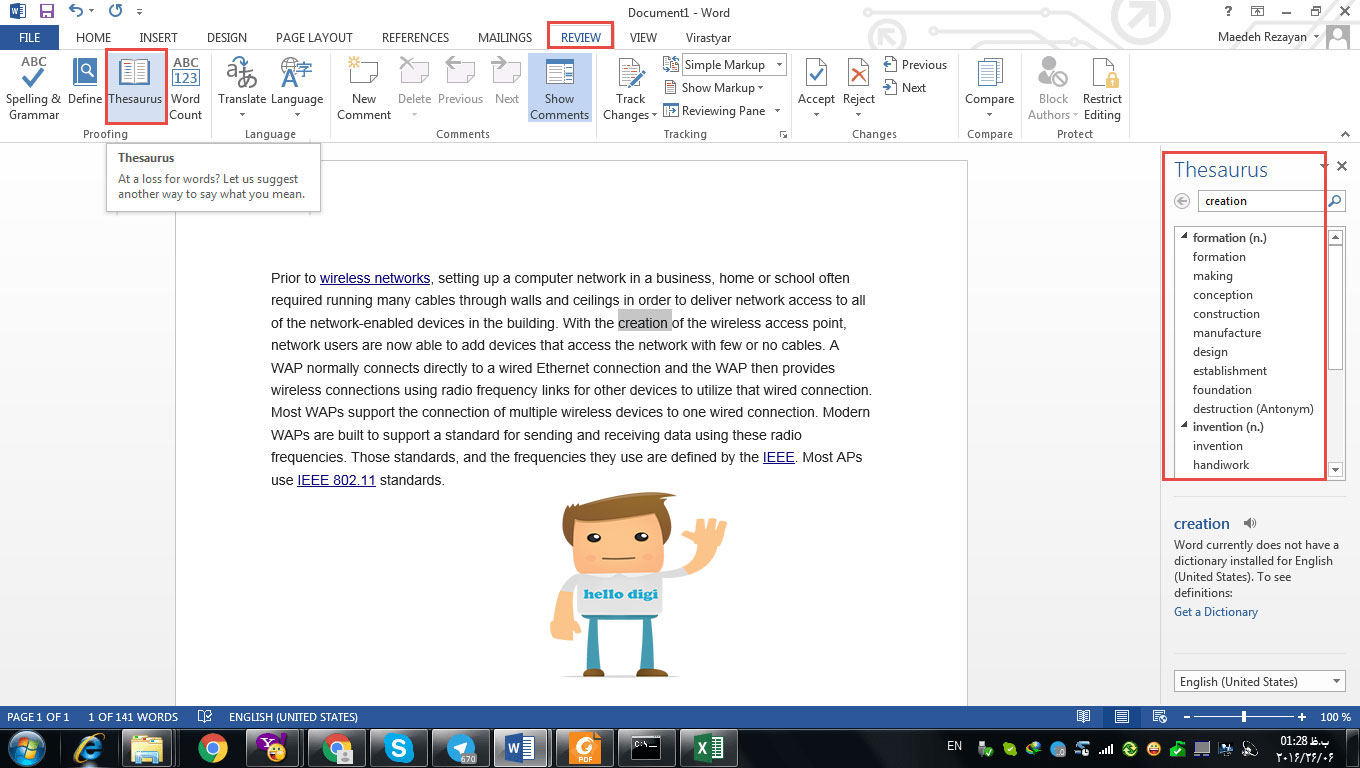Click the Get a Dictionary link
Image resolution: width=1360 pixels, height=768 pixels.
coord(1215,612)
